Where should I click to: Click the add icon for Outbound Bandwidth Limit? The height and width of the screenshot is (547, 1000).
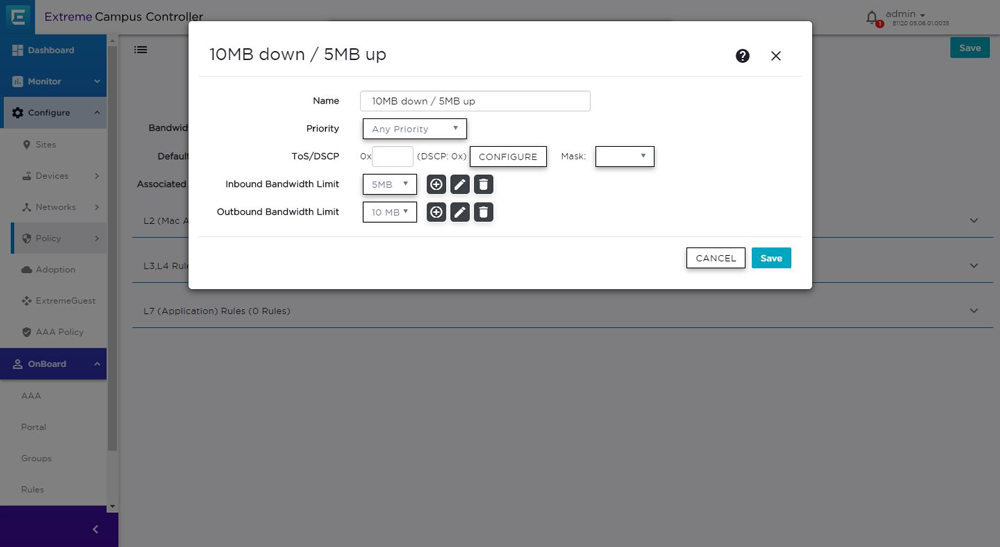436,212
